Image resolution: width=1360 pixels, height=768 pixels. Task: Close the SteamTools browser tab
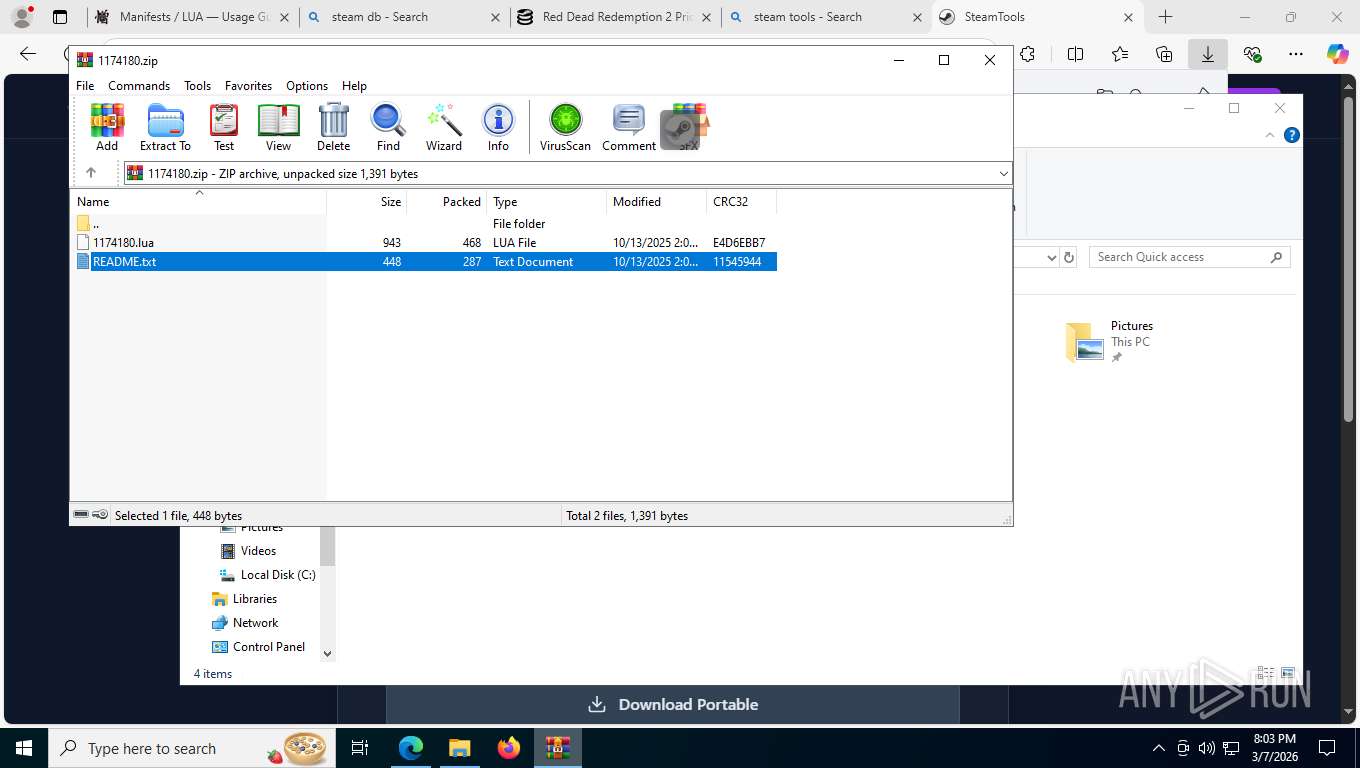click(x=1129, y=17)
